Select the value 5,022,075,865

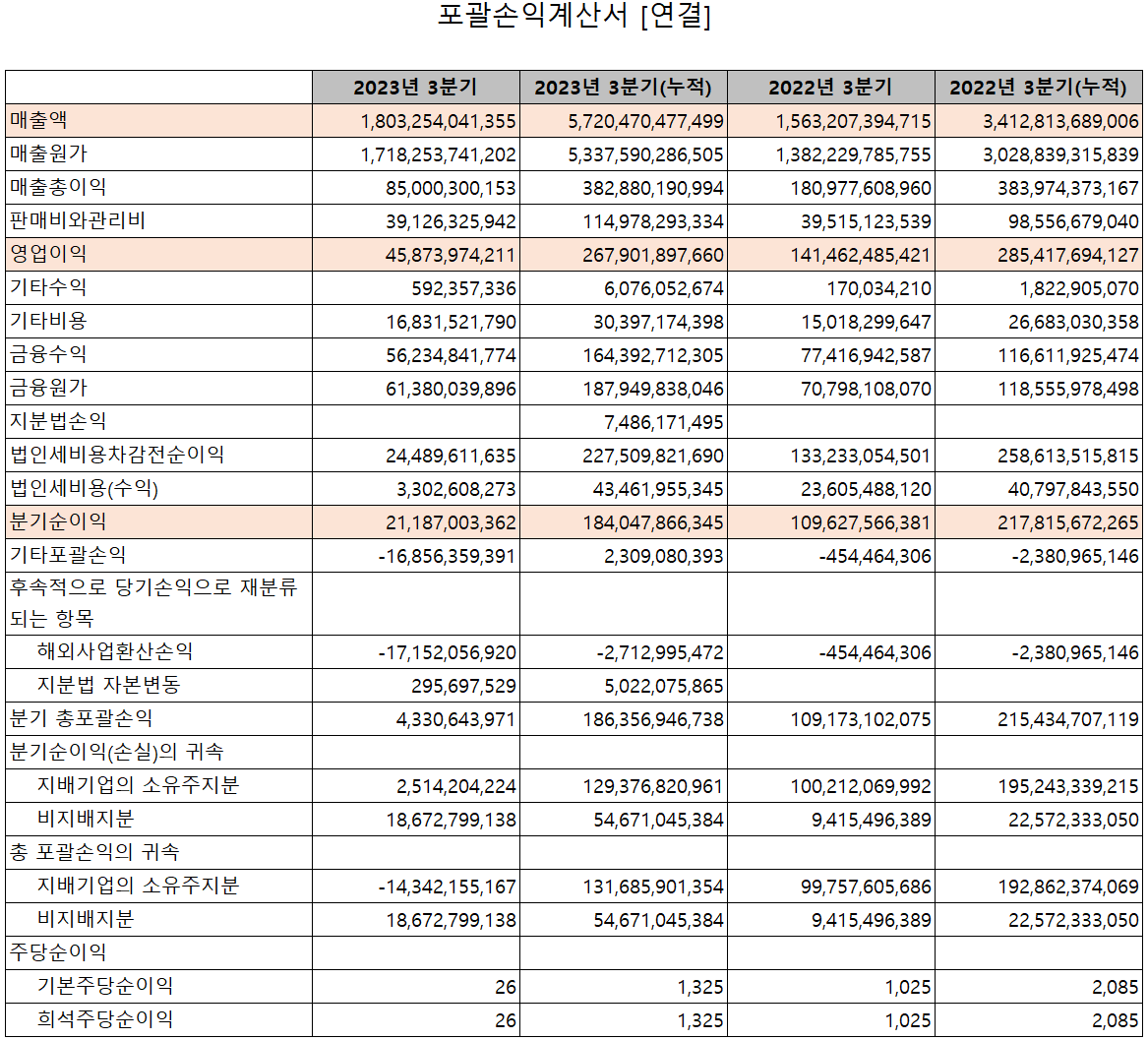(x=664, y=686)
